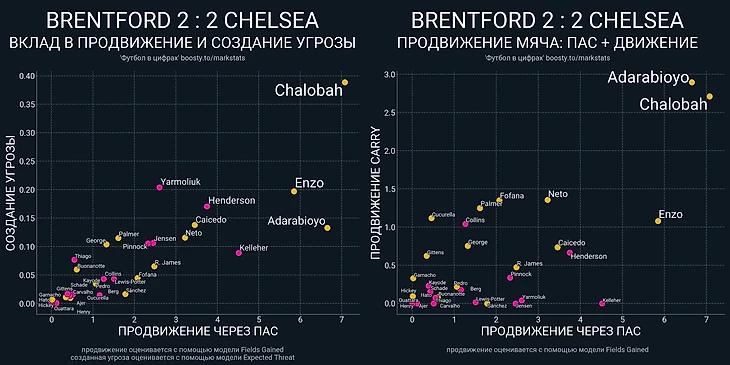Select the Yarmoliuk data point in left chart
Viewport: 730px width, 365px height.
160,187
